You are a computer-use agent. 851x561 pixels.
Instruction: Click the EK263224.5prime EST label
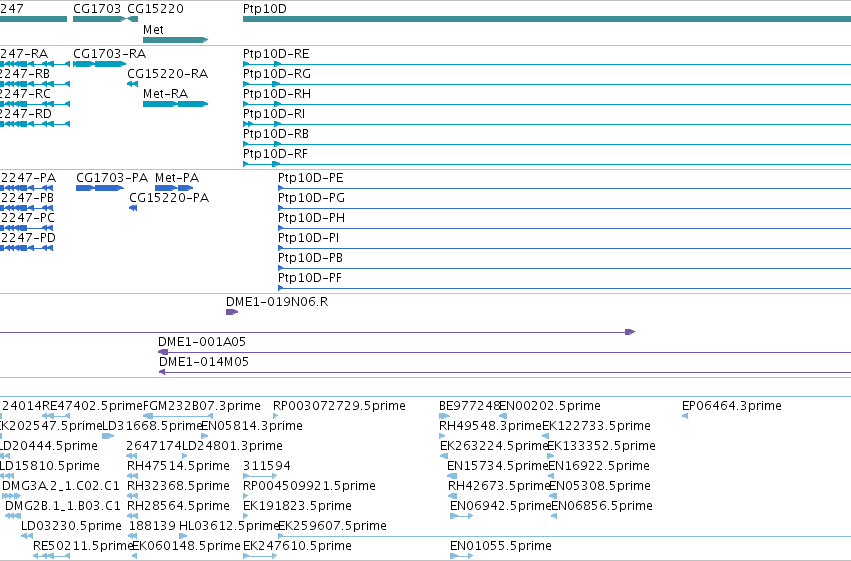coord(493,446)
